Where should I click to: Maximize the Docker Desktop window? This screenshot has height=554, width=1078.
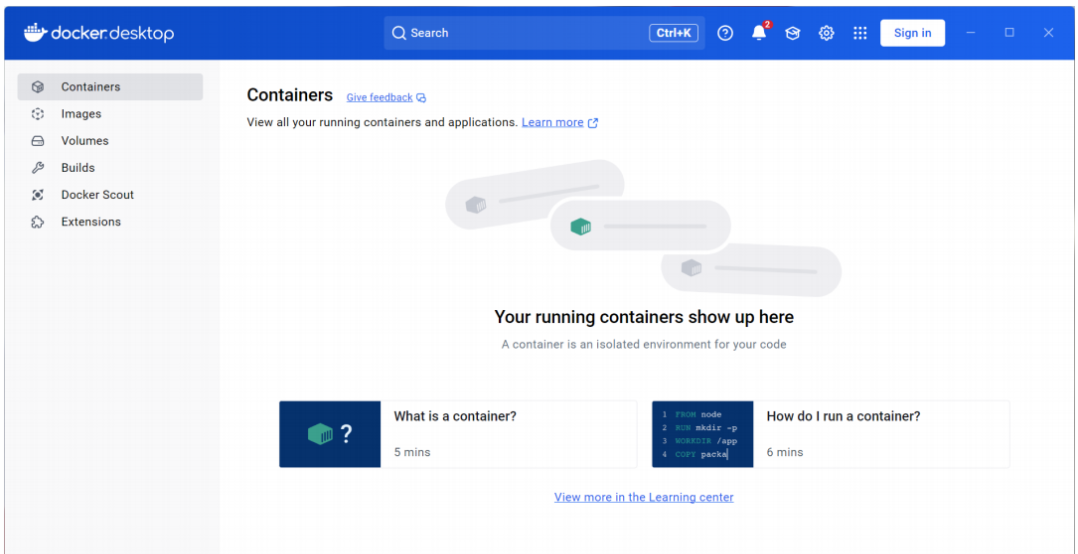tap(1009, 32)
